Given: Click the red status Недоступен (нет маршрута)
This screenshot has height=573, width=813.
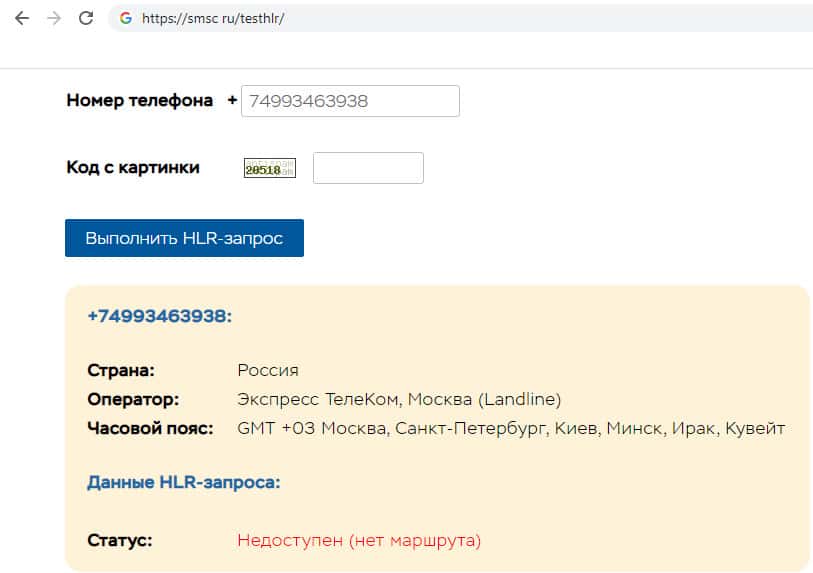Looking at the screenshot, I should click(359, 540).
